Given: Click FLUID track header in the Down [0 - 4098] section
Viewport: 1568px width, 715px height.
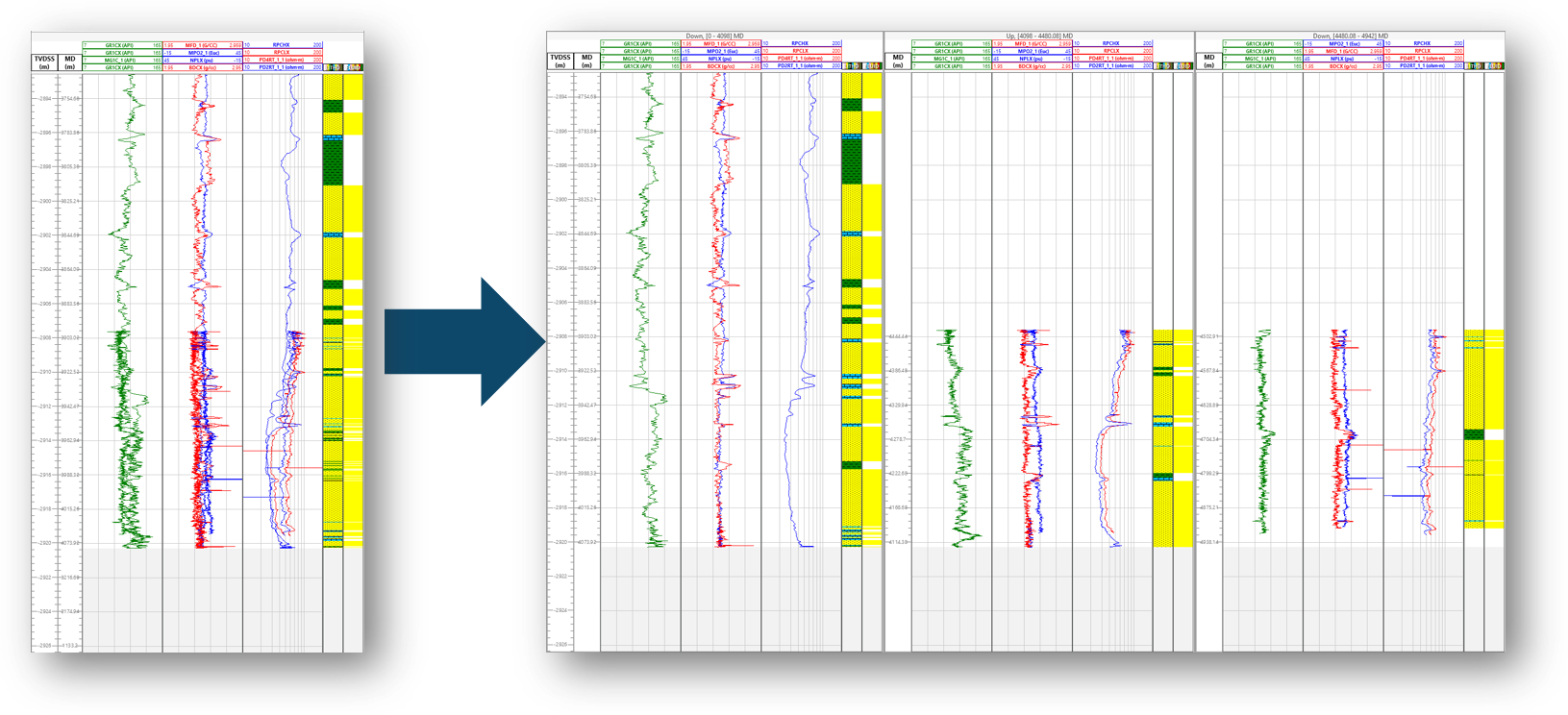Looking at the screenshot, I should pyautogui.click(x=872, y=66).
